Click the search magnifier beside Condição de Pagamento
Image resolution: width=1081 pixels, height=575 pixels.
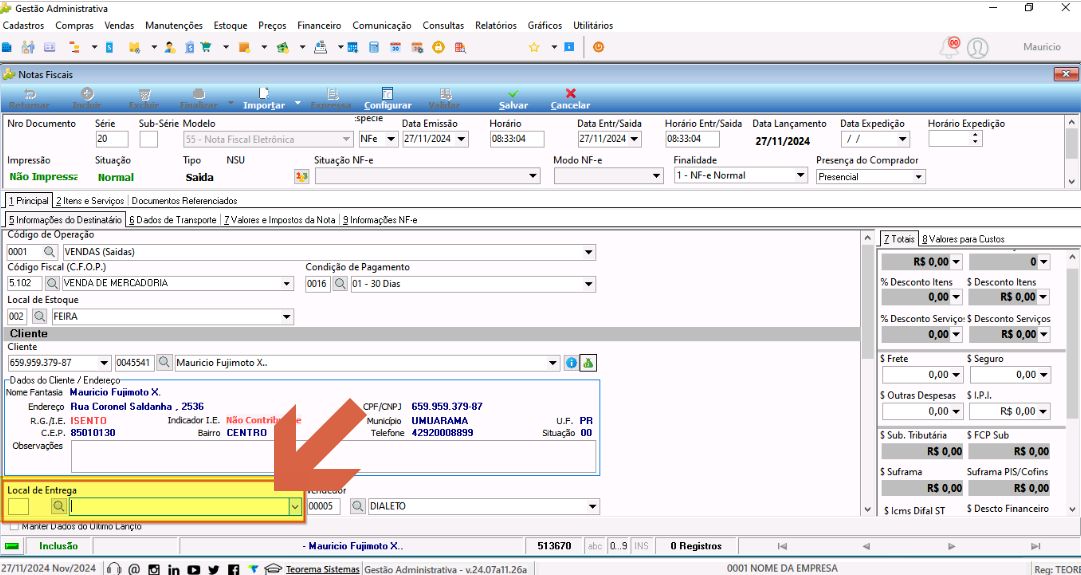pos(341,283)
